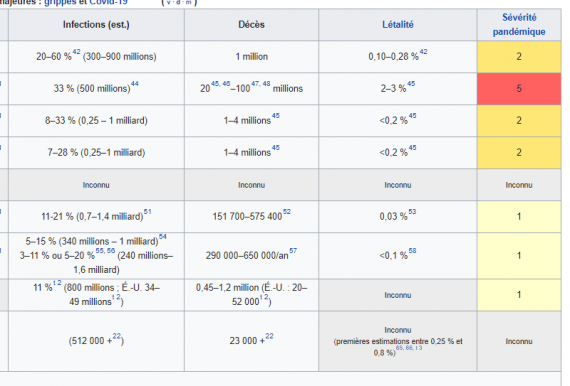570x386 pixels.
Task: View reference 51 after 0,7–1,4 milliard
Action: pos(147,212)
